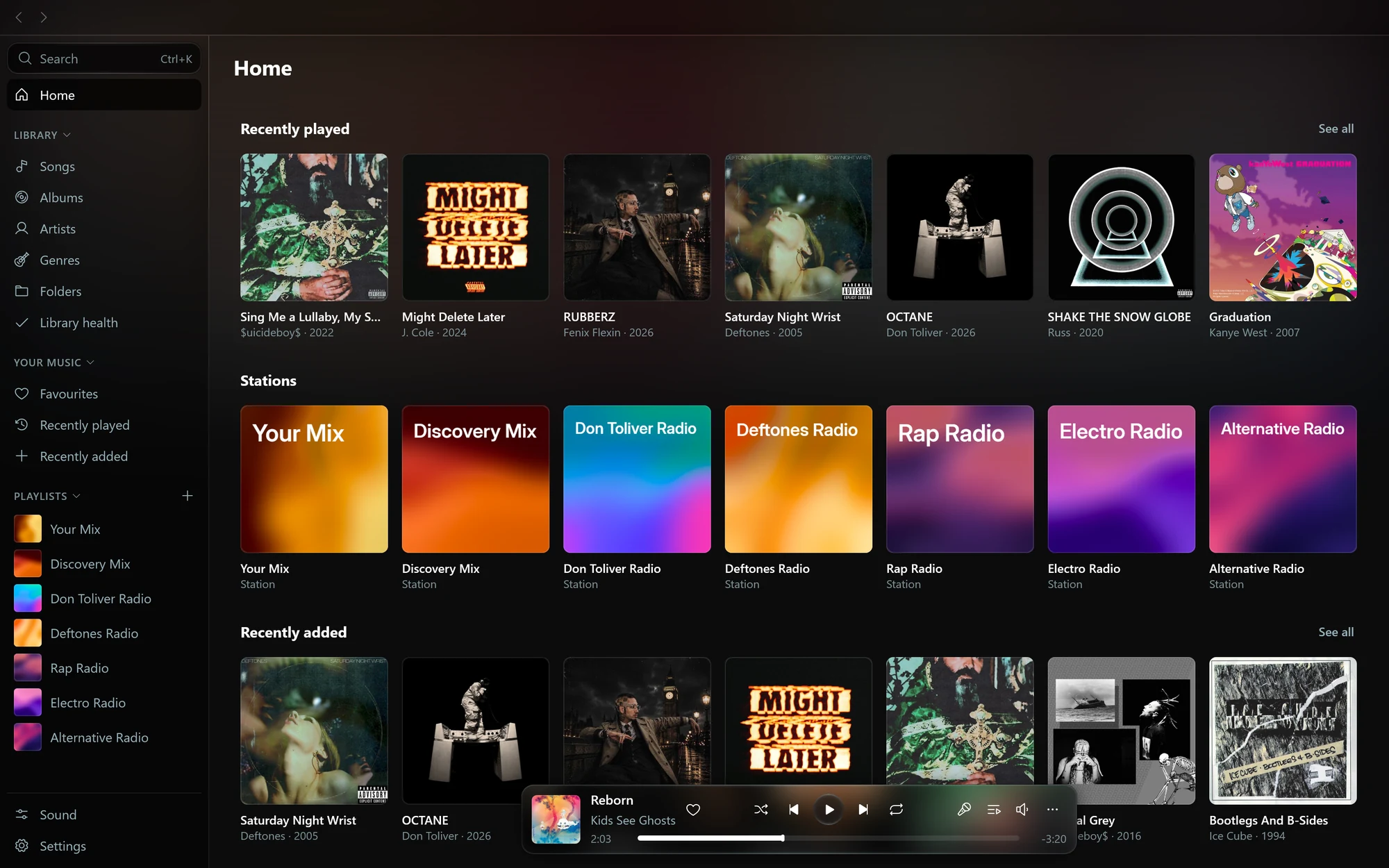
Task: Open the Rap Radio station tile
Action: pos(960,479)
